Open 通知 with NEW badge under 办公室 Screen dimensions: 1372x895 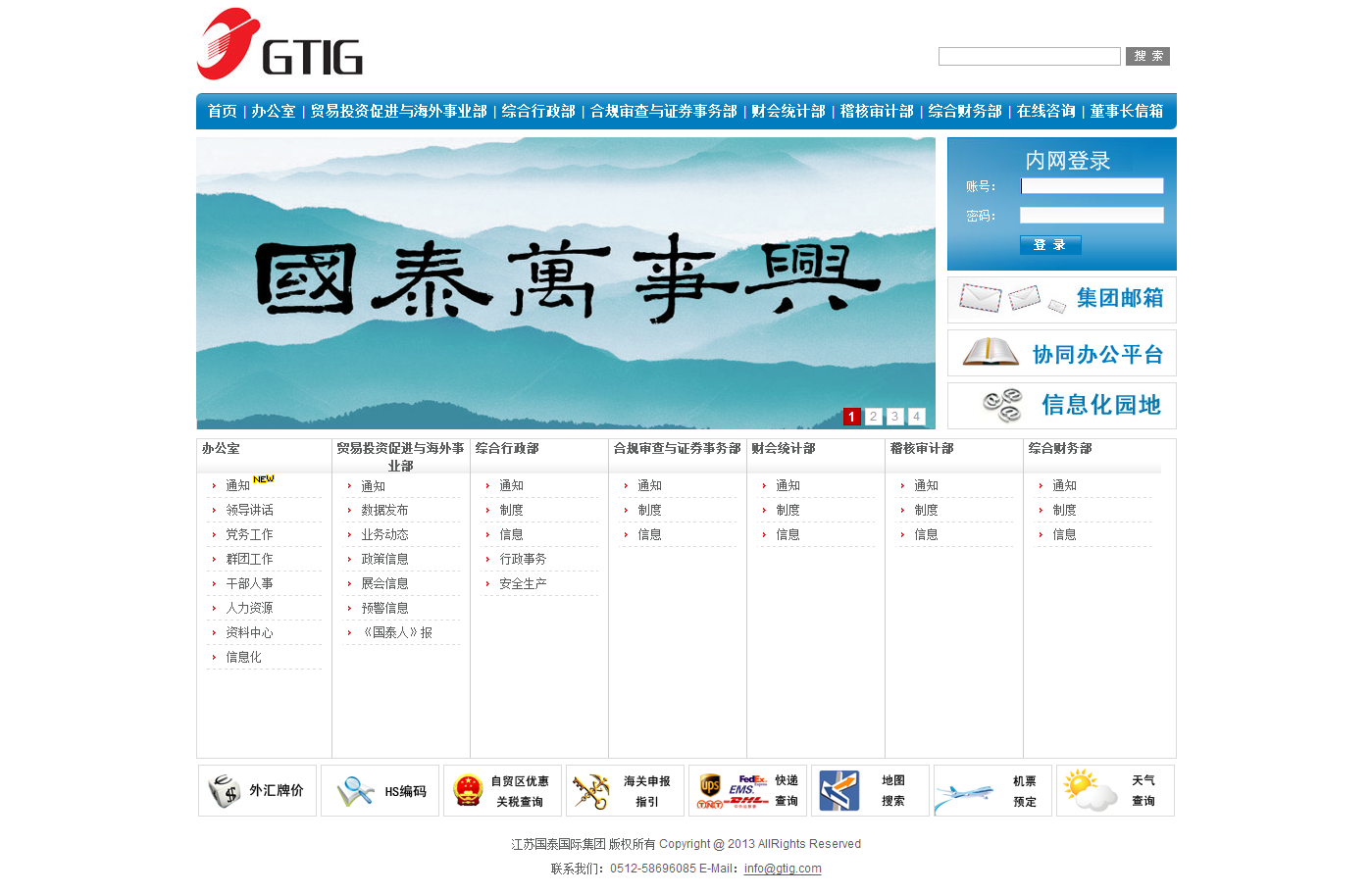tap(238, 485)
